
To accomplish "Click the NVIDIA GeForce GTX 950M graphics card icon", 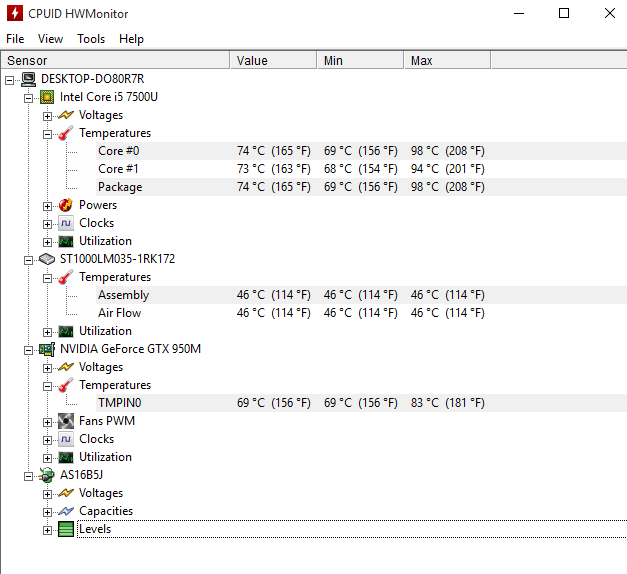I will tap(47, 349).
